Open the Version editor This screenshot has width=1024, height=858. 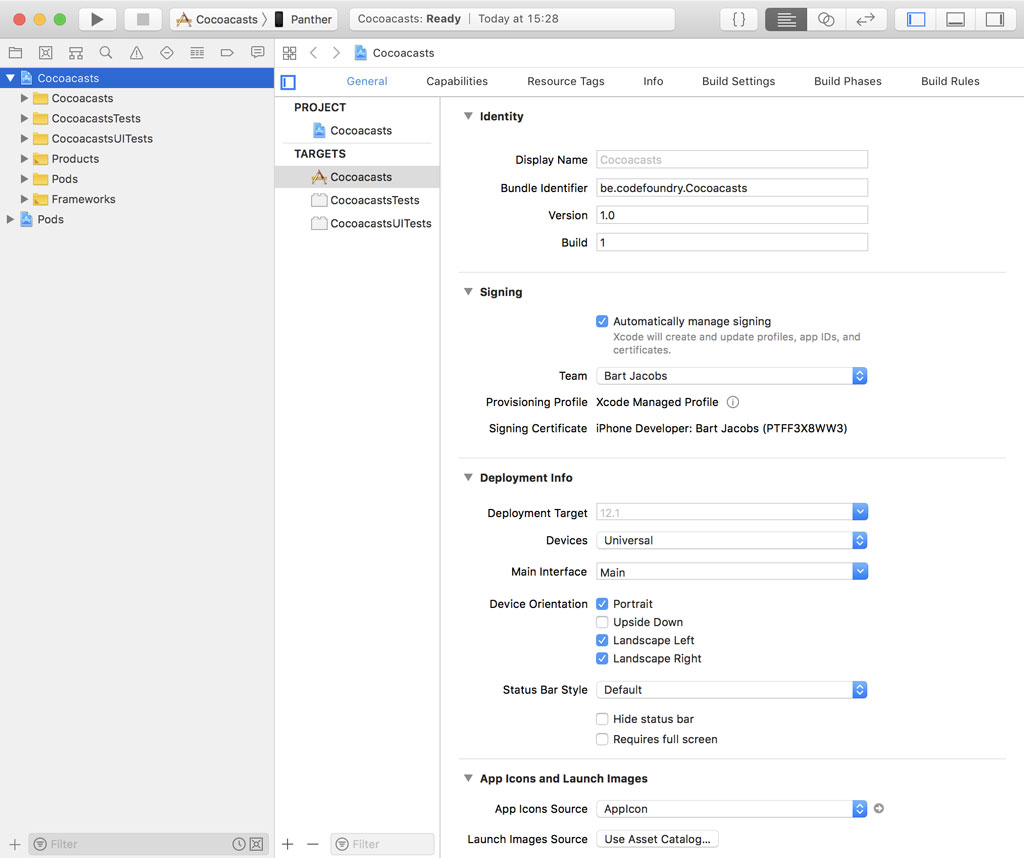866,19
